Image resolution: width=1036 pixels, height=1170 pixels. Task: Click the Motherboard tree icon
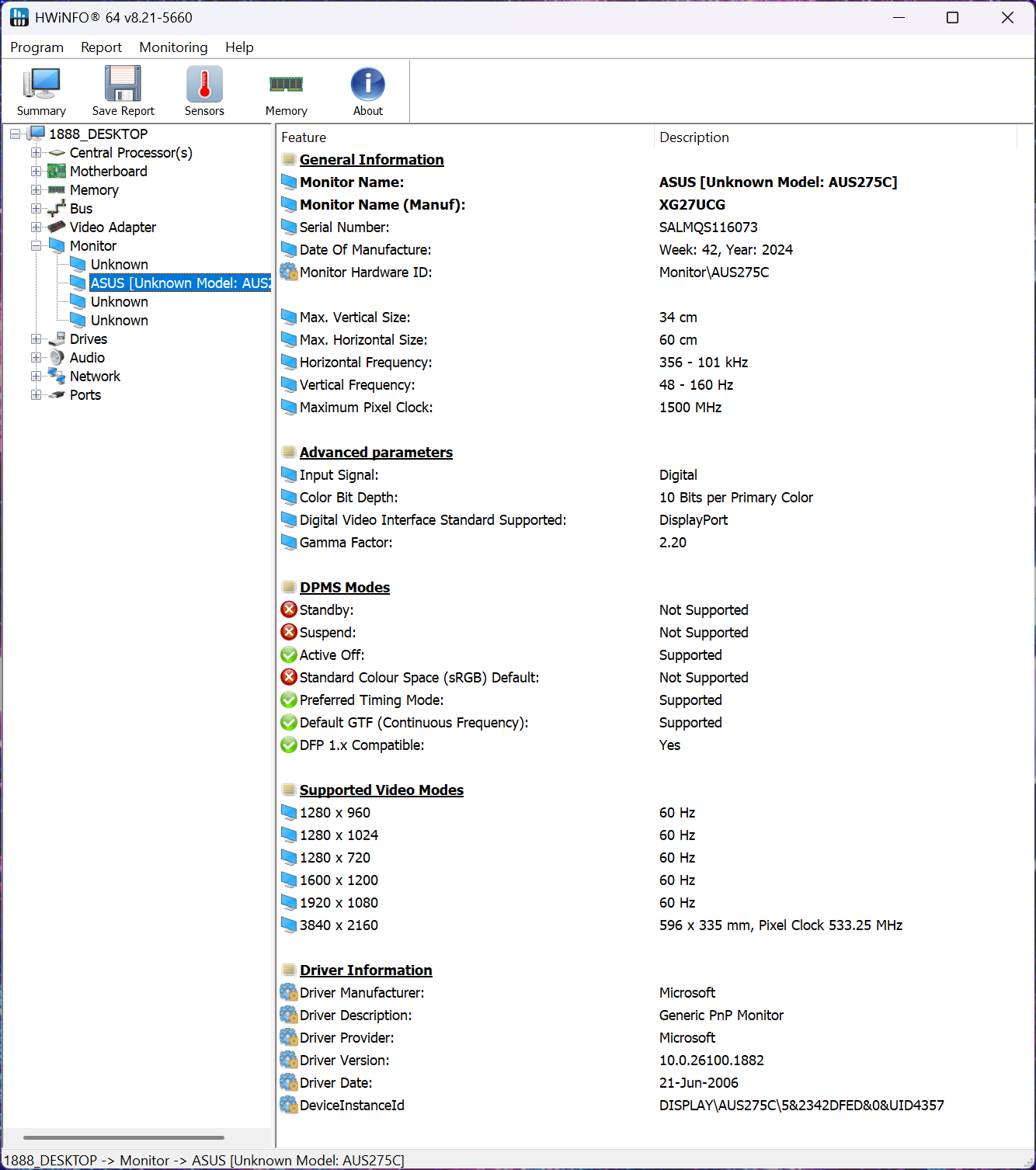57,171
